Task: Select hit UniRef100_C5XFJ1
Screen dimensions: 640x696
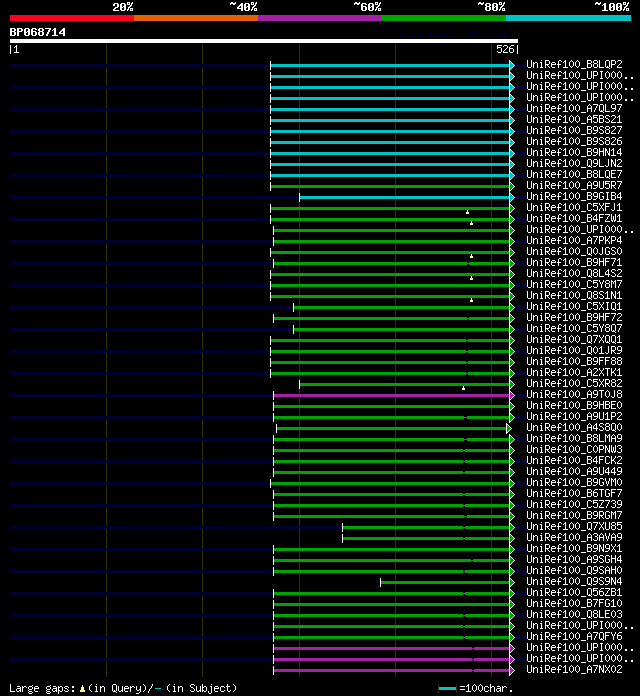Action: point(574,207)
